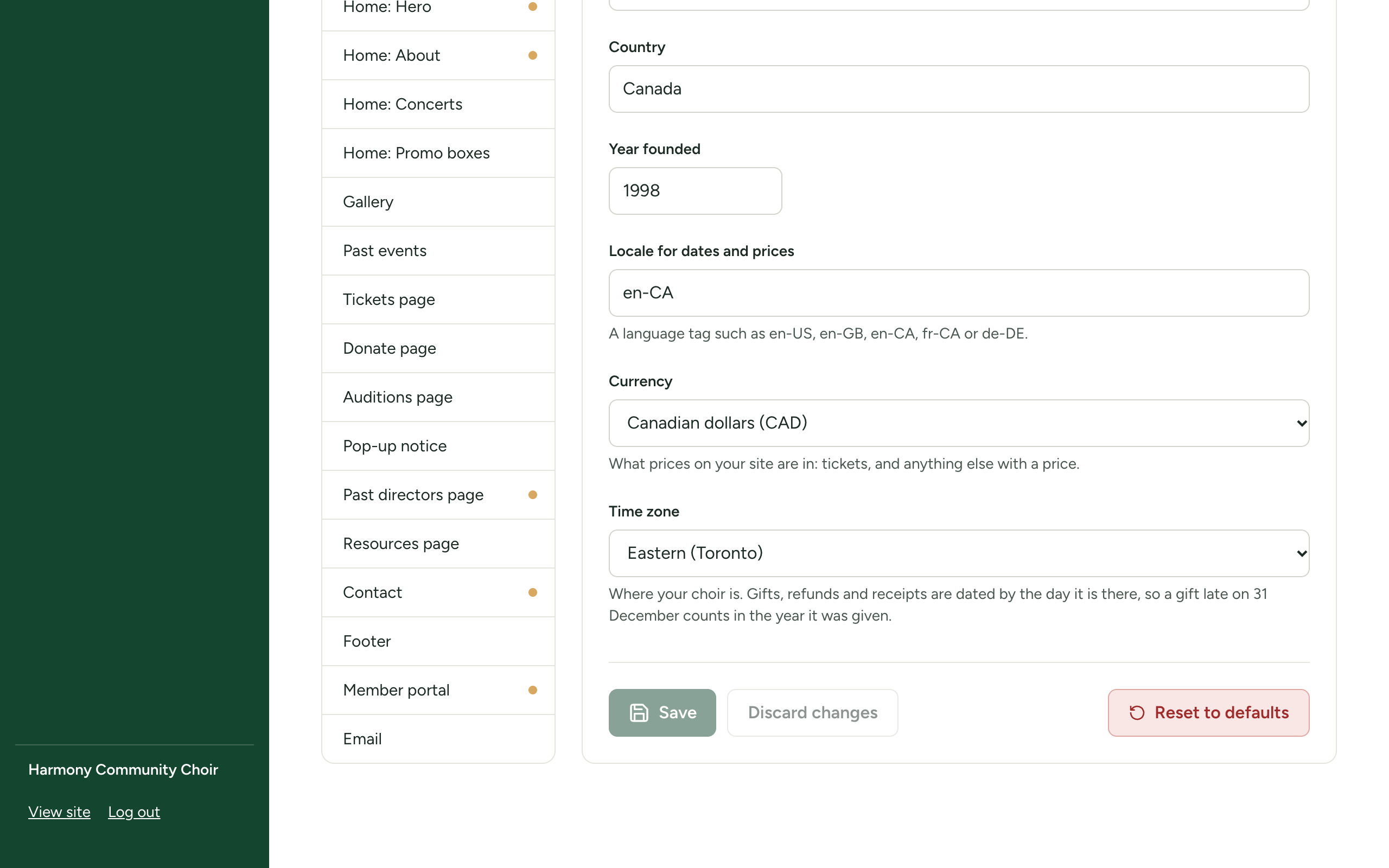Open the Footer section

click(438, 641)
